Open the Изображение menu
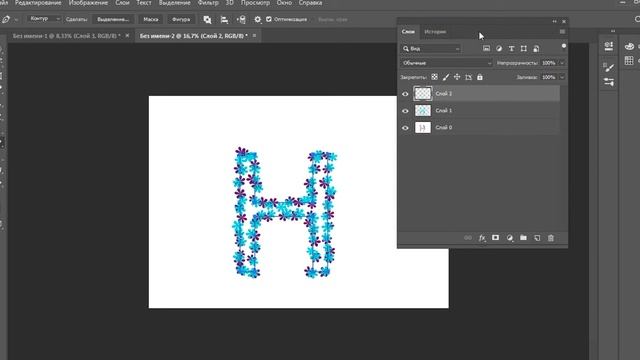The width and height of the screenshot is (640, 360). [x=88, y=3]
